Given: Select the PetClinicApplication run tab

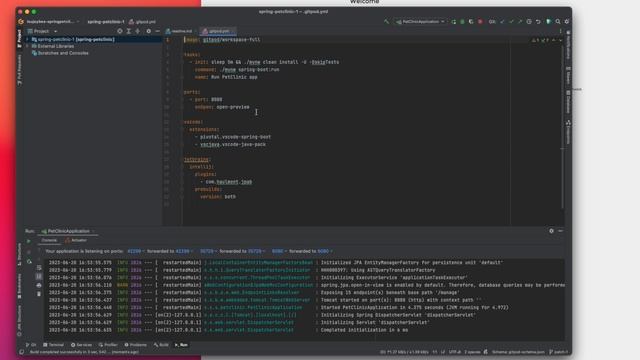Looking at the screenshot, I should click(68, 231).
